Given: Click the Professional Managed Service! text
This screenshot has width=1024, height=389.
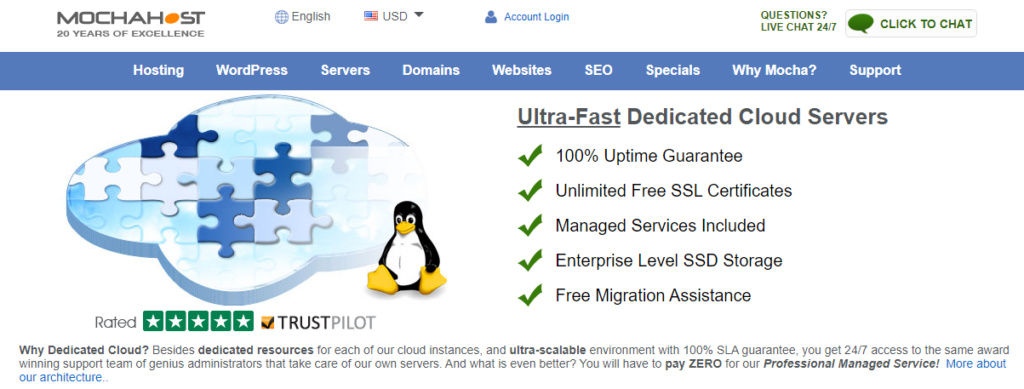Looking at the screenshot, I should click(851, 364).
